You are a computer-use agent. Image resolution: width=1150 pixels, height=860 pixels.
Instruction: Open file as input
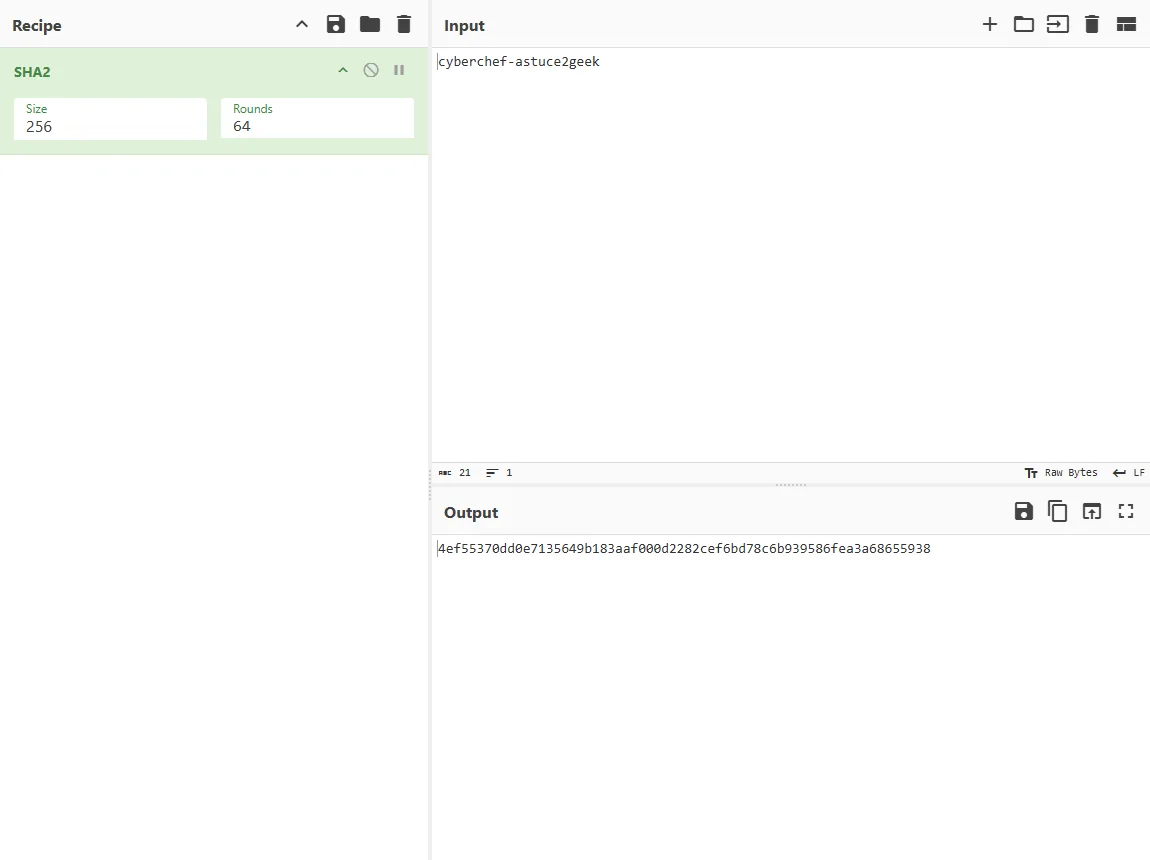click(x=1058, y=24)
